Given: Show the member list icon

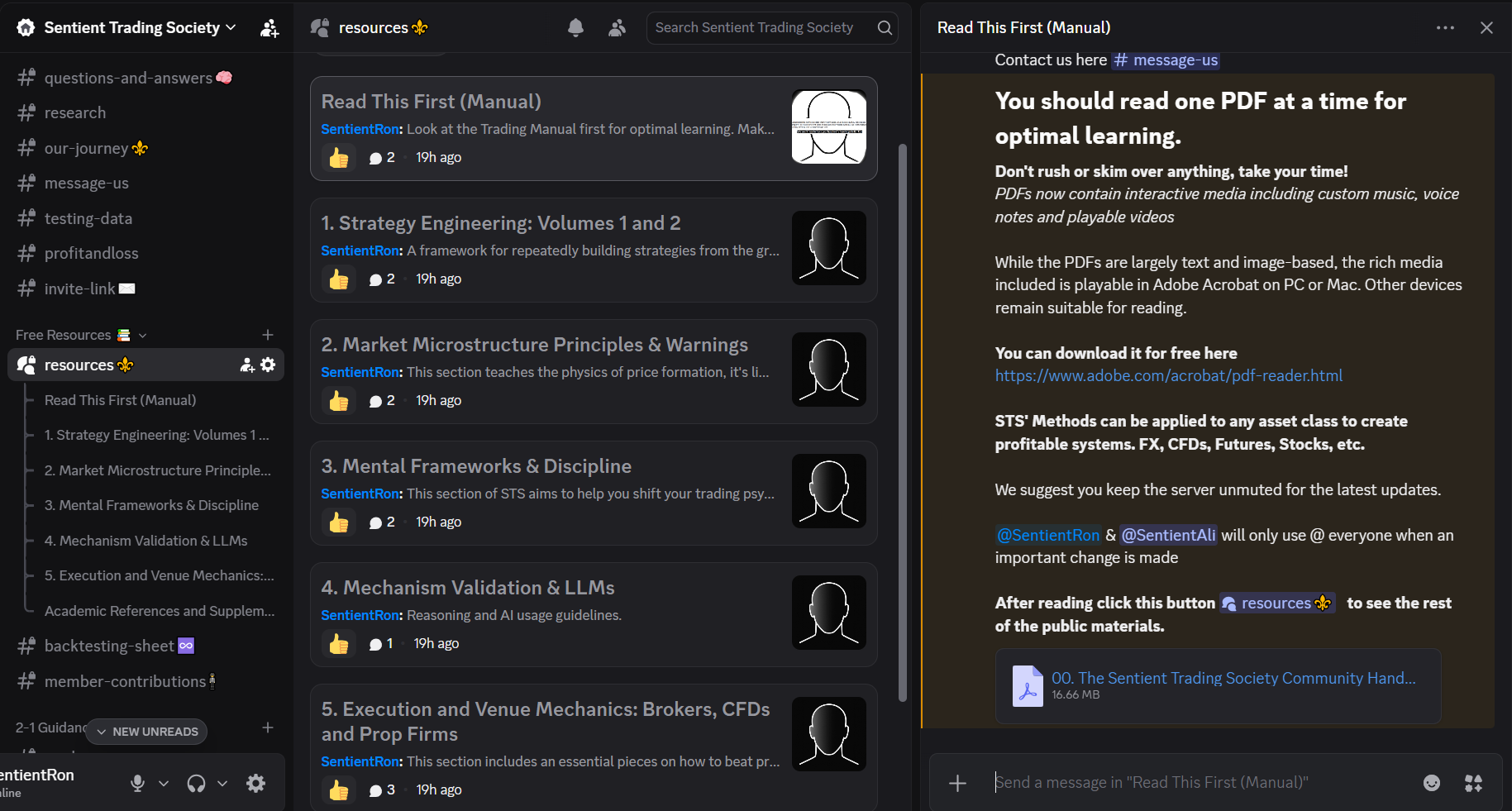Looking at the screenshot, I should pyautogui.click(x=617, y=28).
